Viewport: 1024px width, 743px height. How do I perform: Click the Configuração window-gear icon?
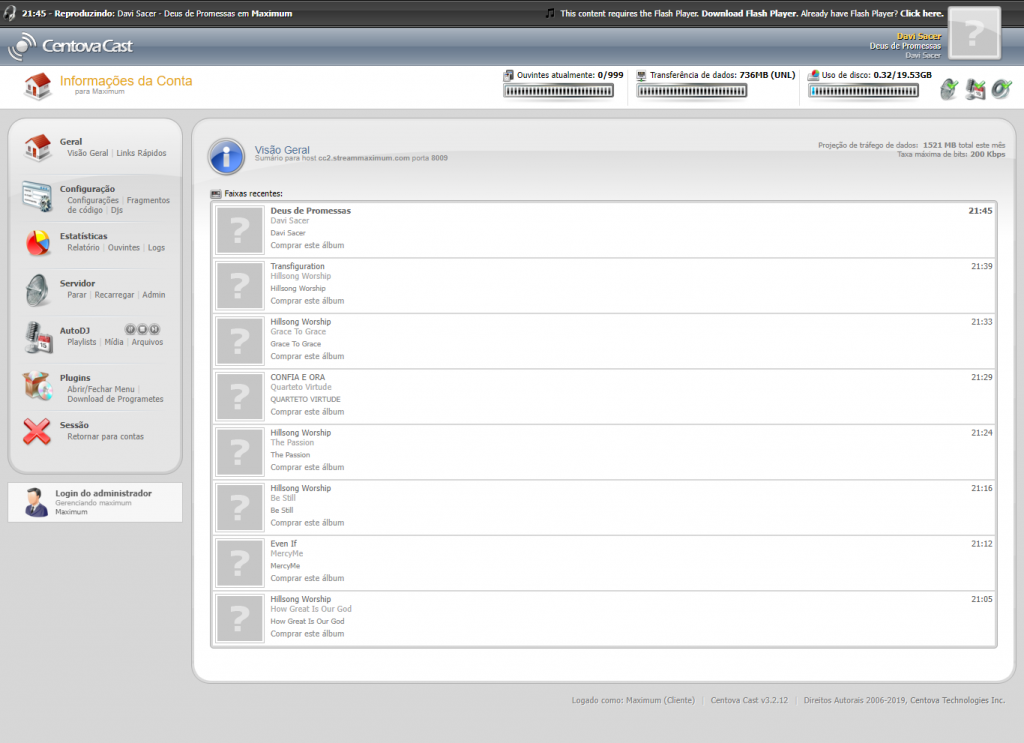coord(37,197)
